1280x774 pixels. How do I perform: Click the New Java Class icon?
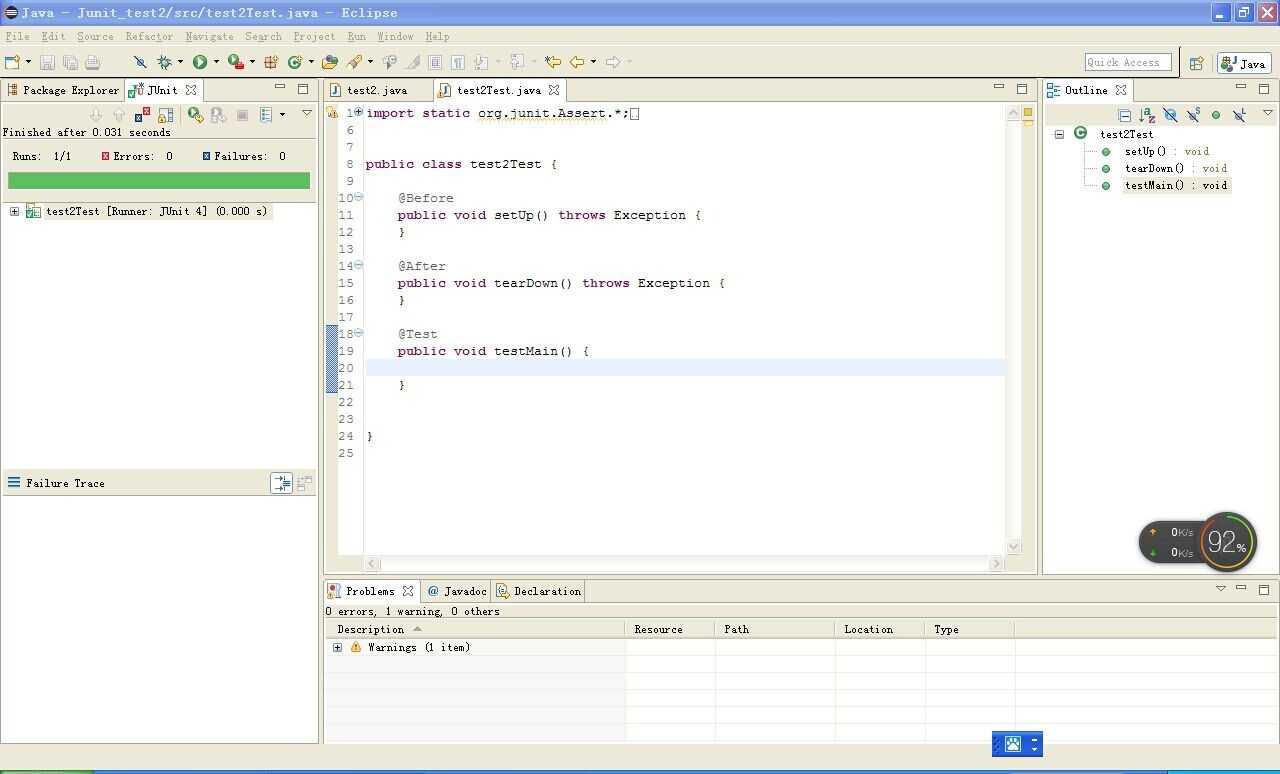click(295, 62)
